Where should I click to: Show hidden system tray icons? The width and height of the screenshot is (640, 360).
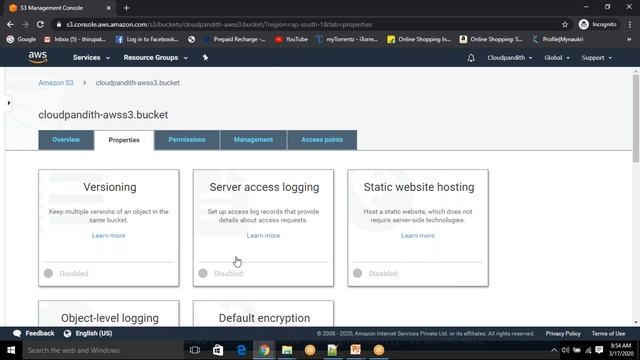554,350
